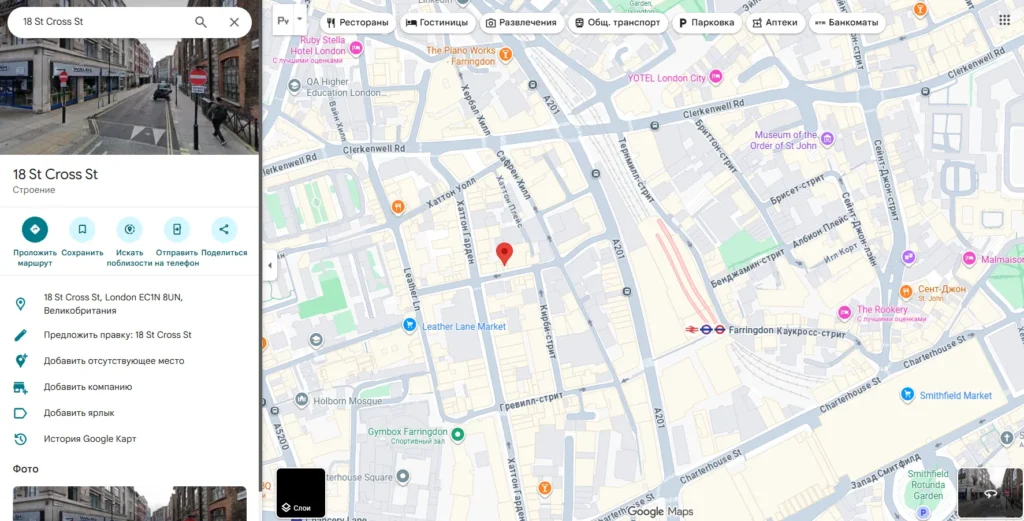This screenshot has height=521, width=1024.
Task: Open the Слои map layers switcher
Action: click(x=301, y=493)
